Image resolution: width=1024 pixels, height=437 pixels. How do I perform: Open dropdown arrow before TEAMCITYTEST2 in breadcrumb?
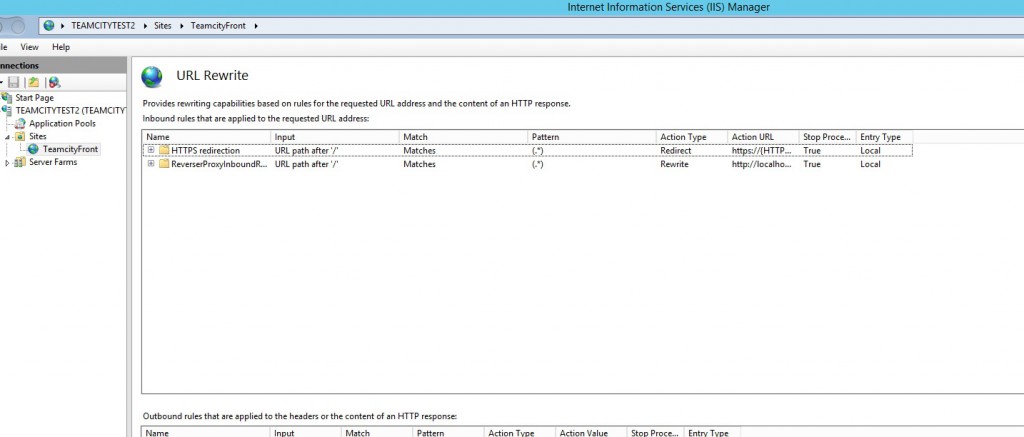63,26
